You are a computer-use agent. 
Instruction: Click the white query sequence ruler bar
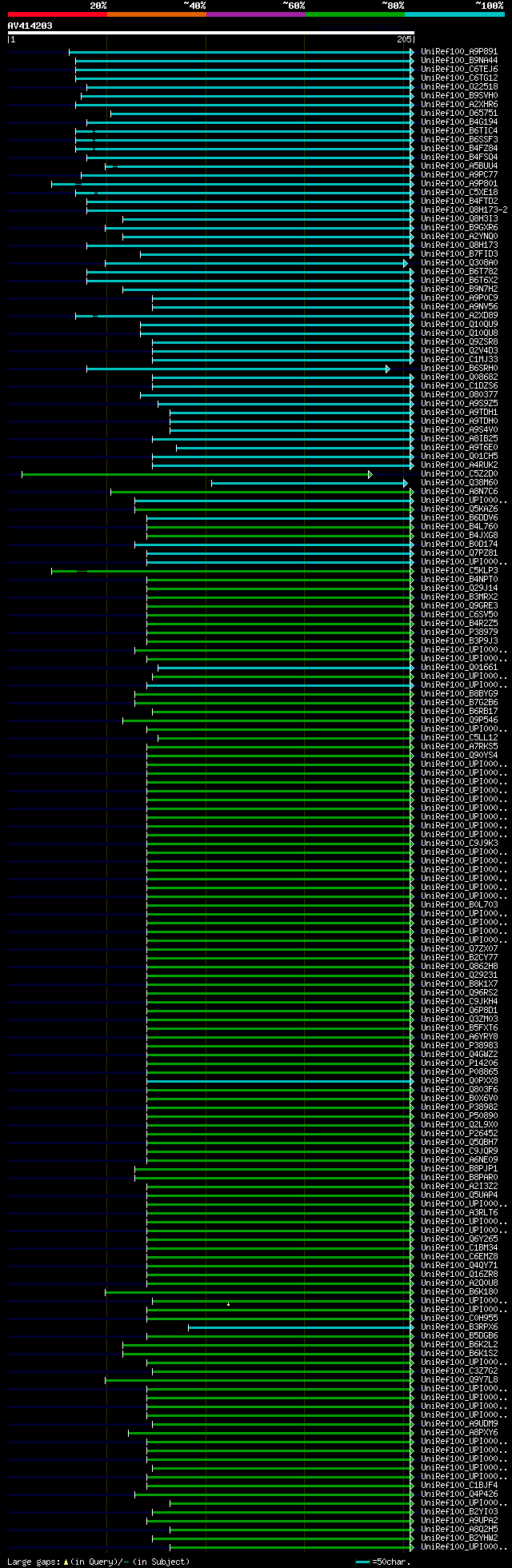(211, 33)
